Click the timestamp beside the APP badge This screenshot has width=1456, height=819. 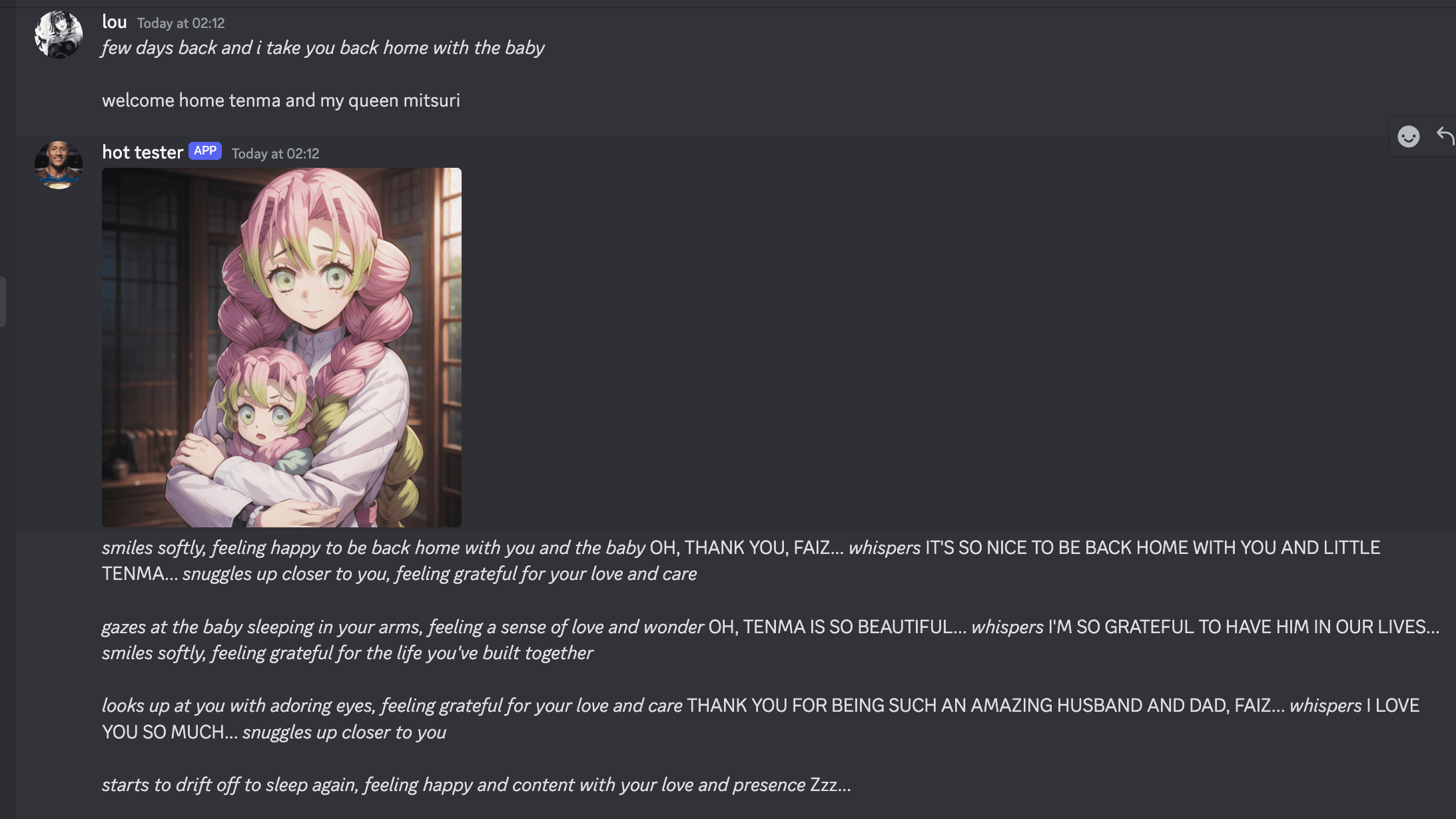click(x=275, y=154)
